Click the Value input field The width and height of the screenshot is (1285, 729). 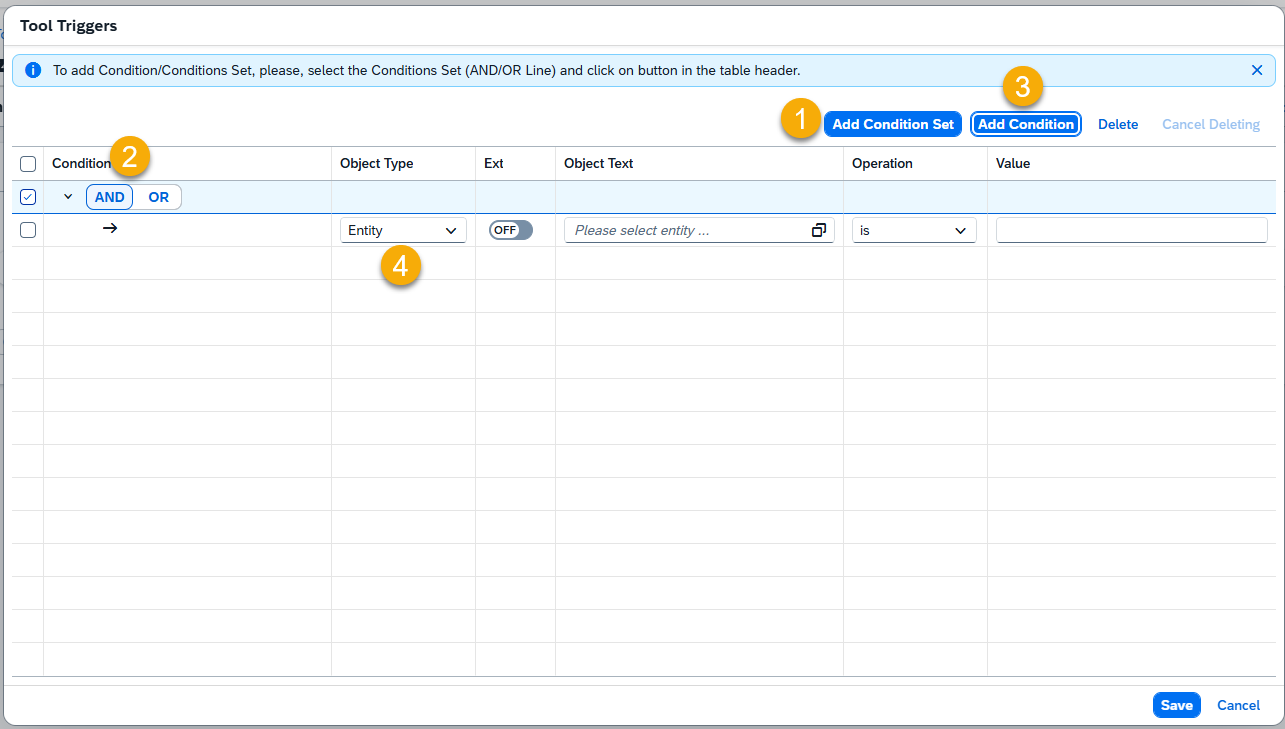click(1132, 230)
